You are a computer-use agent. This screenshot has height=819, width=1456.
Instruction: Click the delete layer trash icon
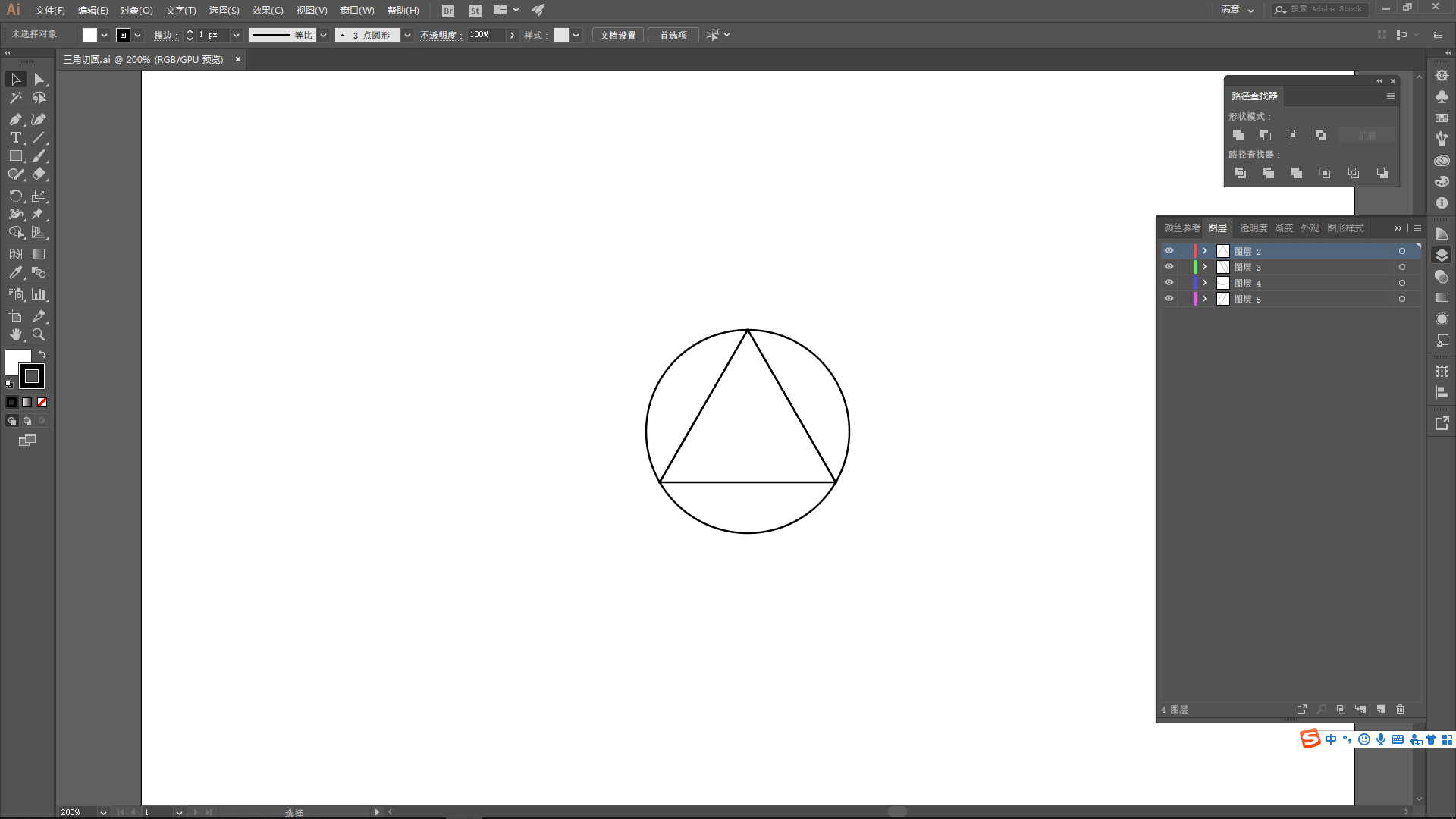1401,709
